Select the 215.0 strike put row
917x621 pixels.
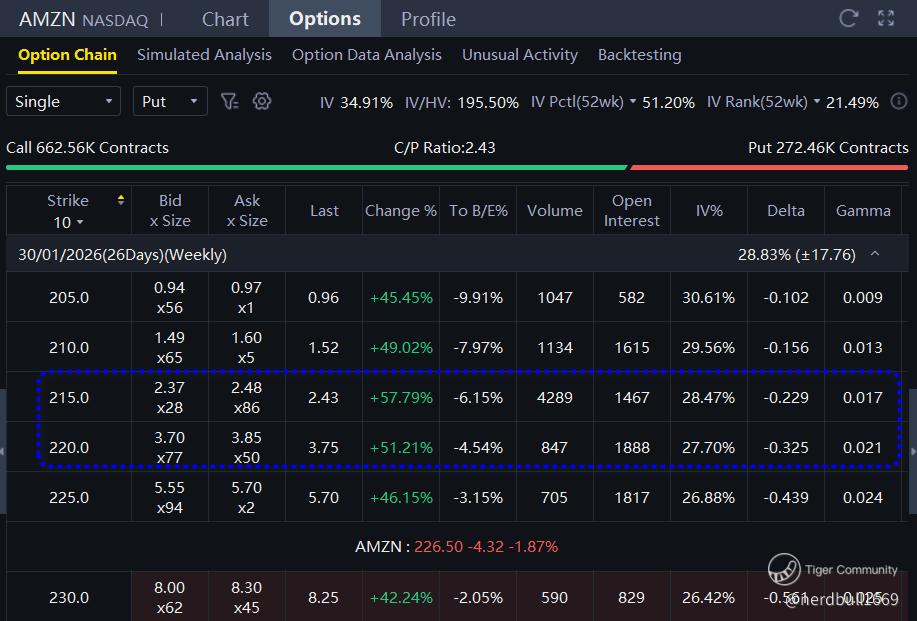tap(69, 397)
